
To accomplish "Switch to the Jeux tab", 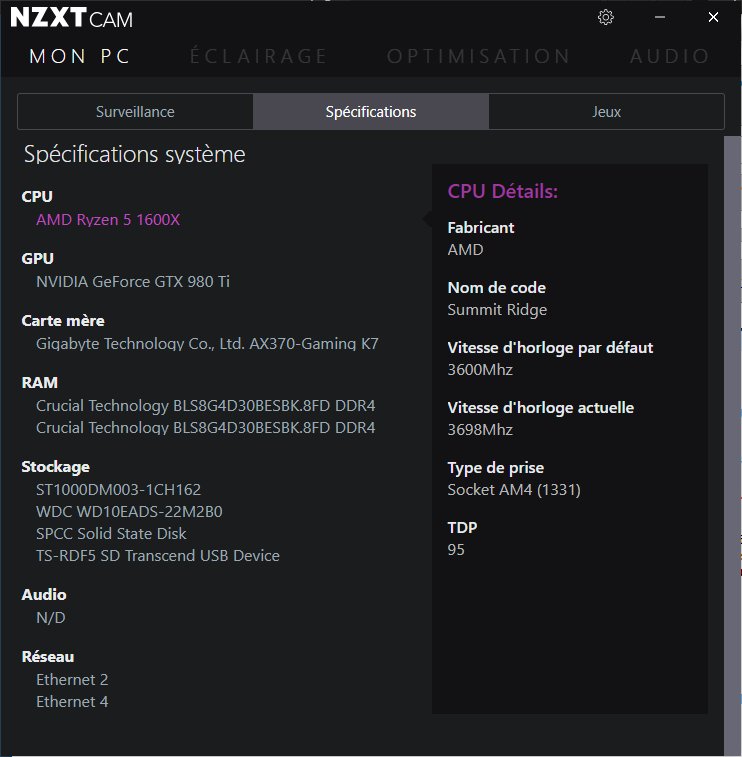I will coord(606,112).
